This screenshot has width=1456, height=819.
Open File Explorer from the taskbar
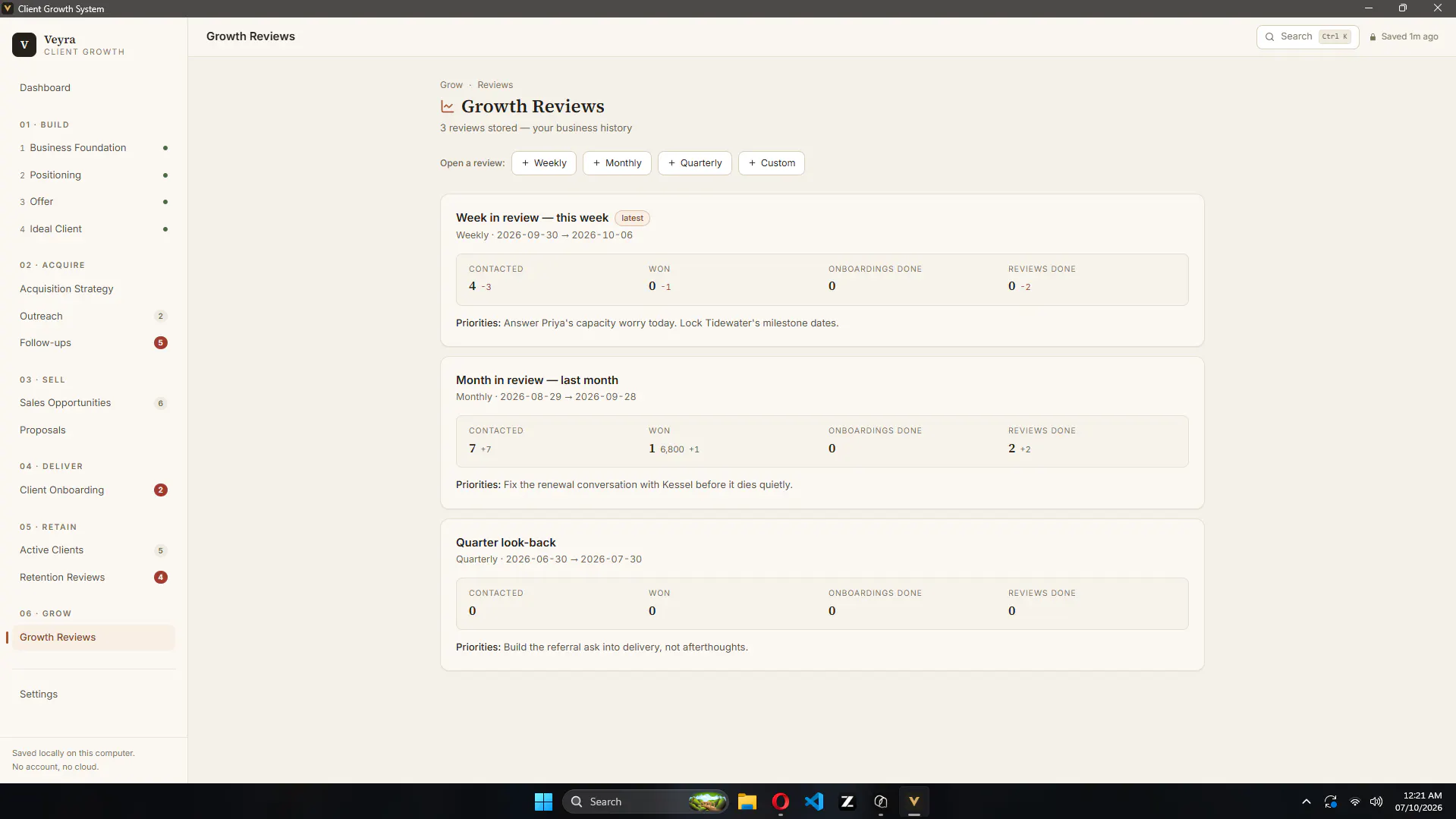pos(747,802)
